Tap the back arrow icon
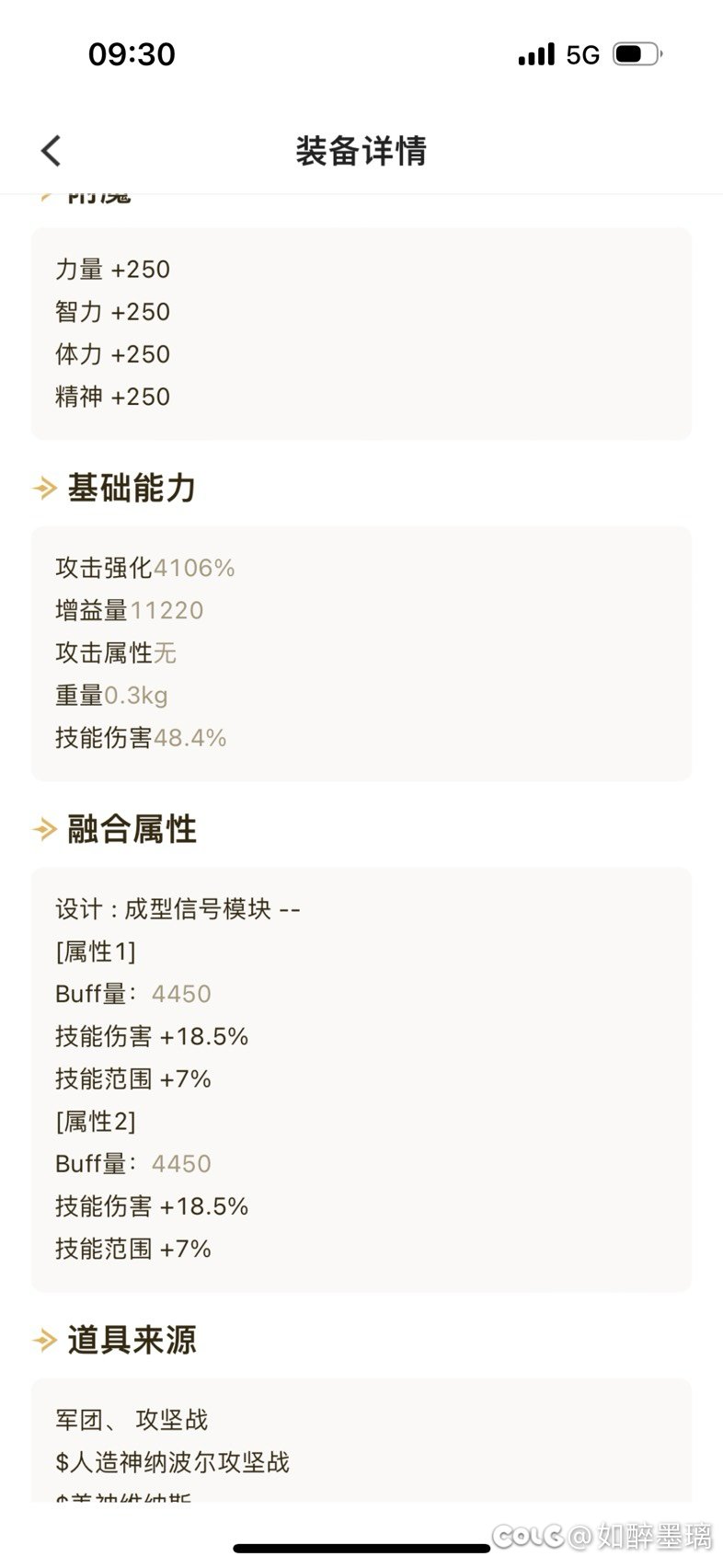 [x=52, y=151]
